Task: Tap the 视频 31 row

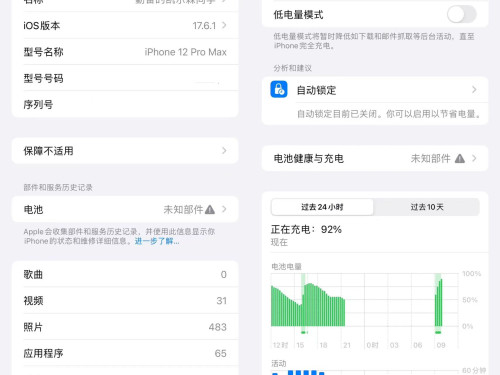Action: 125,301
